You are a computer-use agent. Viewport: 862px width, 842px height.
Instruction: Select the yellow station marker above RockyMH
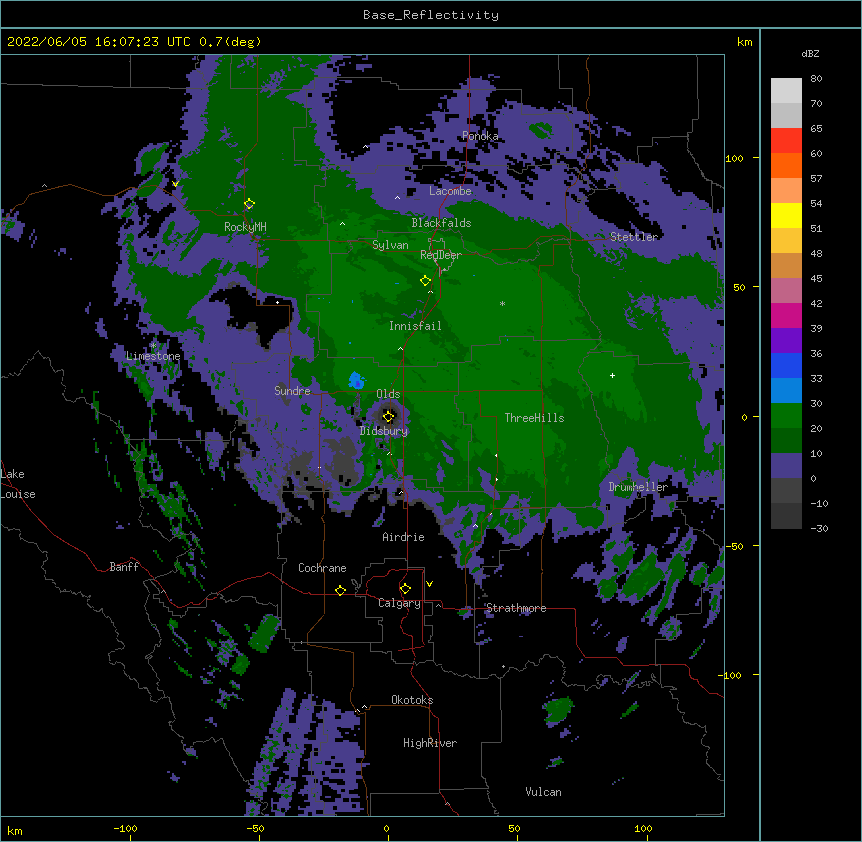coord(250,204)
